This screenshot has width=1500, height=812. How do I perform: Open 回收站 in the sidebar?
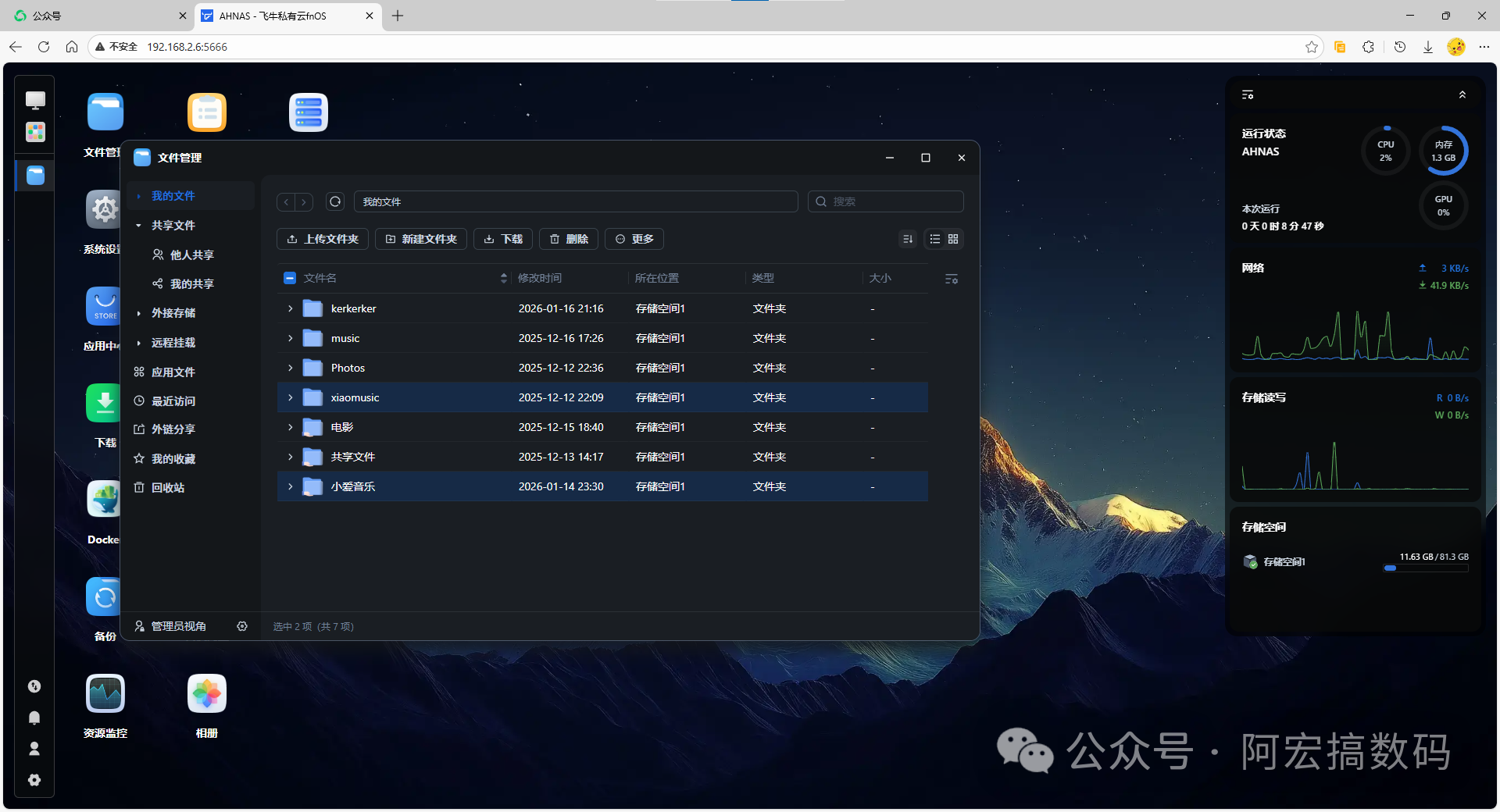(168, 488)
